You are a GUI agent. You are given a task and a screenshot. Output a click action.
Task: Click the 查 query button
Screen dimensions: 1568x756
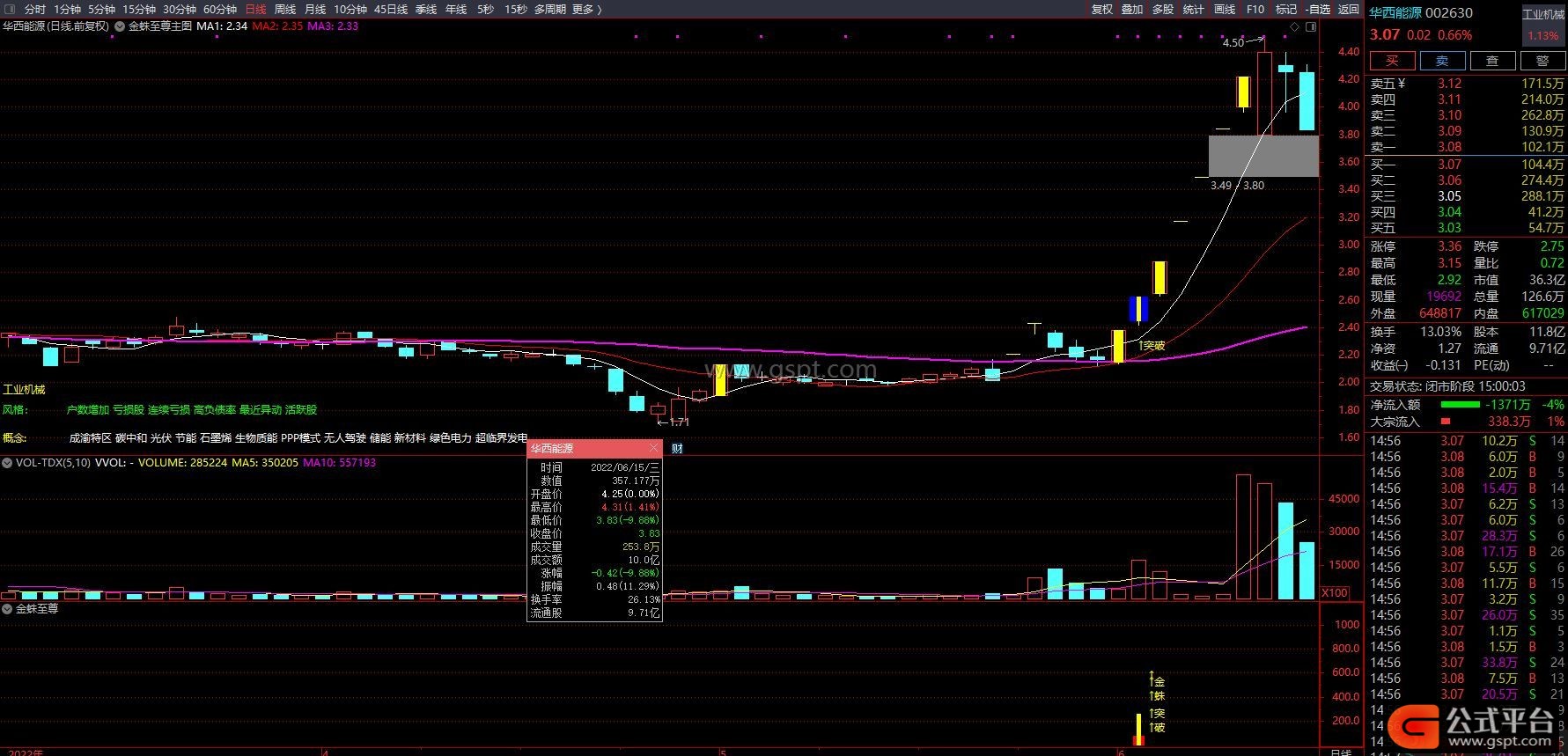[x=1492, y=61]
